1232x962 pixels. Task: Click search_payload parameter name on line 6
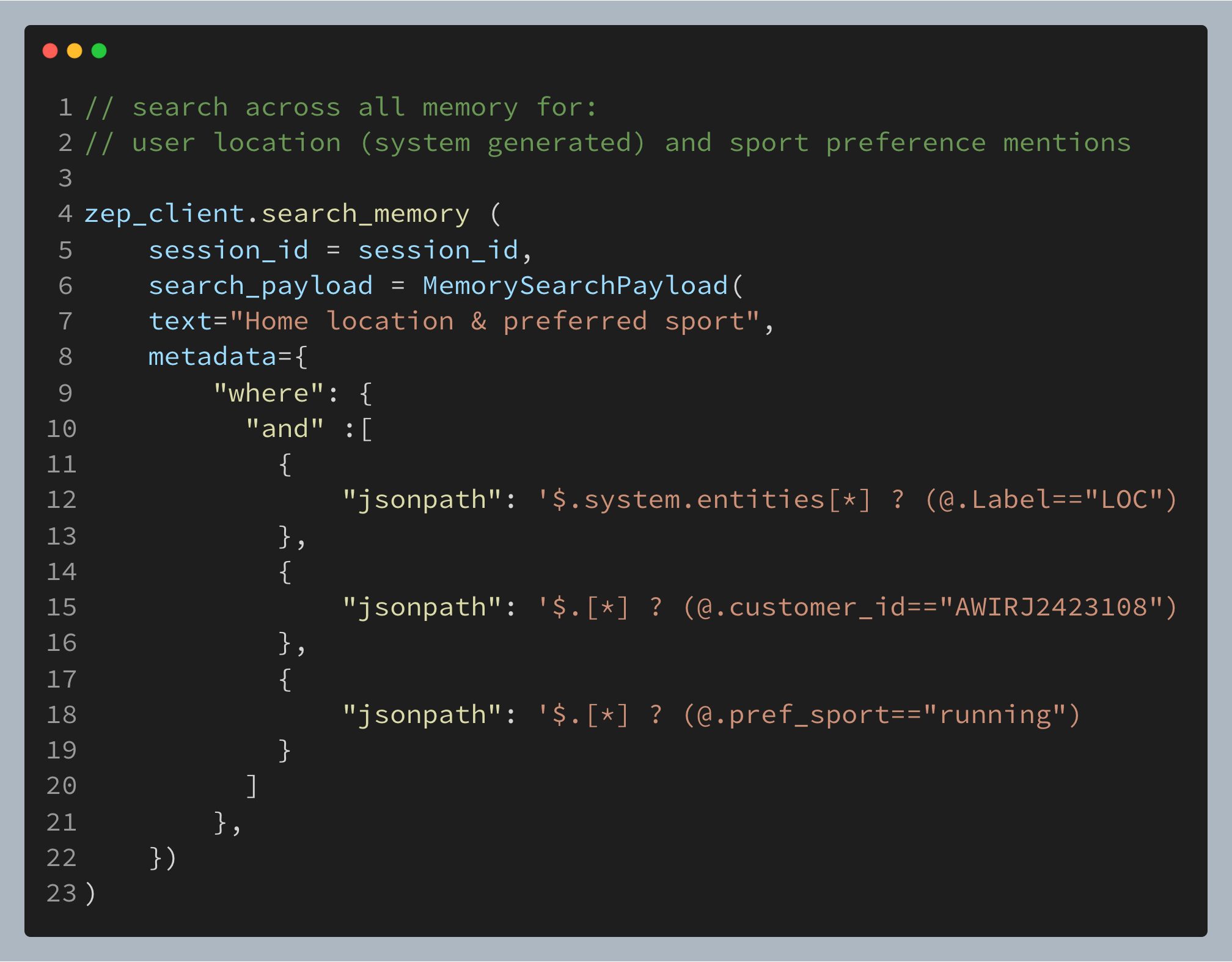click(260, 285)
